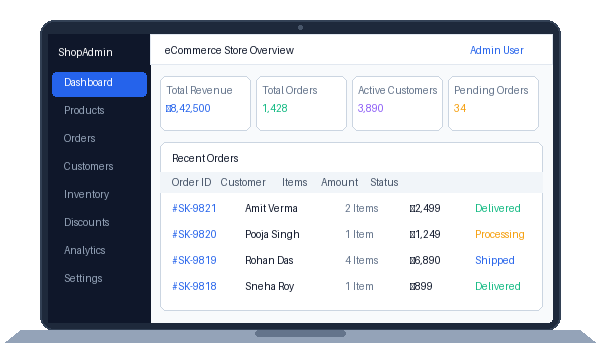The image size is (600, 360).
Task: Click the 4 Items cell
Action: pyautogui.click(x=362, y=260)
